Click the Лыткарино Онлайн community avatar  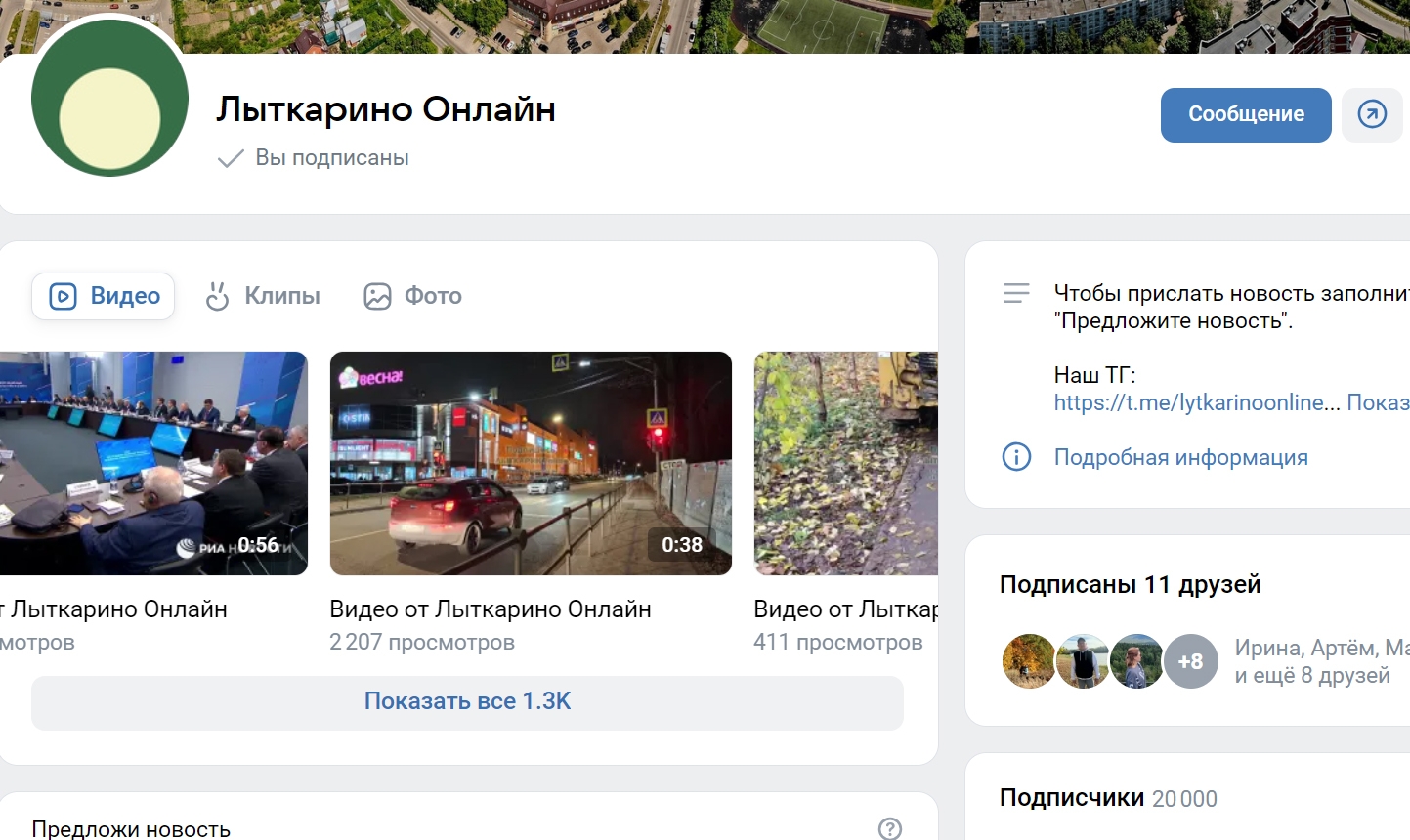109,100
